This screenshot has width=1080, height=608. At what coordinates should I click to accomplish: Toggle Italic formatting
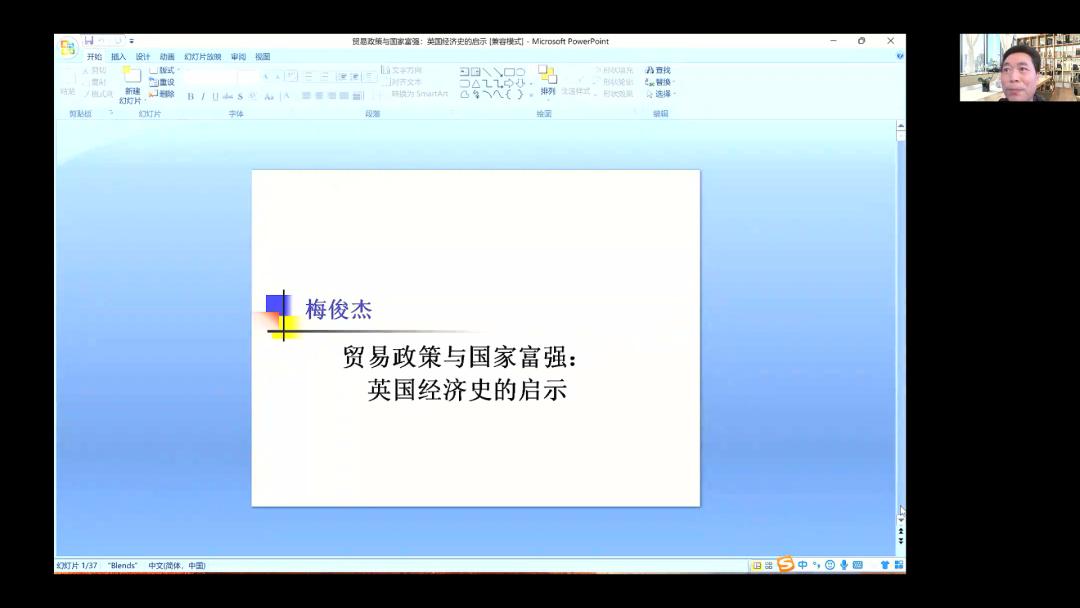(x=203, y=96)
